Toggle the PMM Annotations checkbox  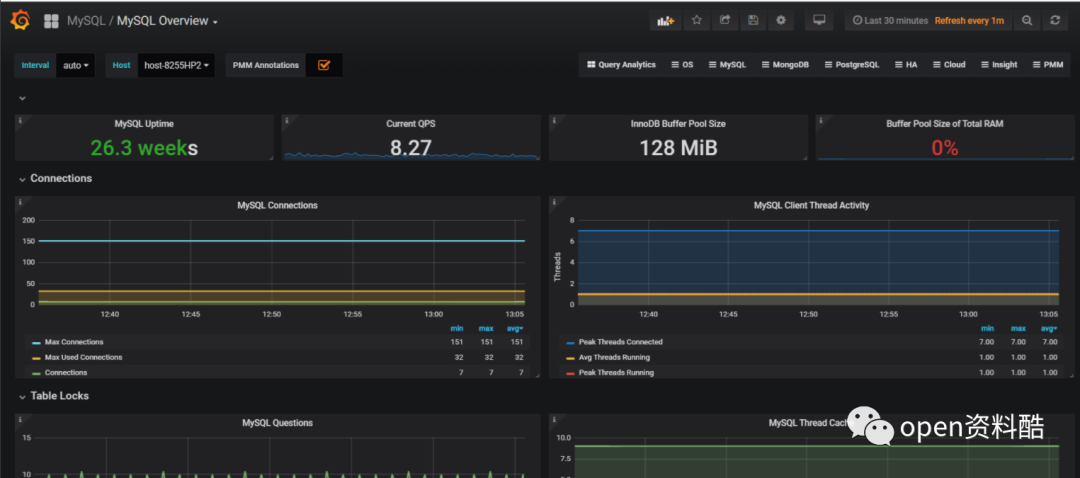324,65
